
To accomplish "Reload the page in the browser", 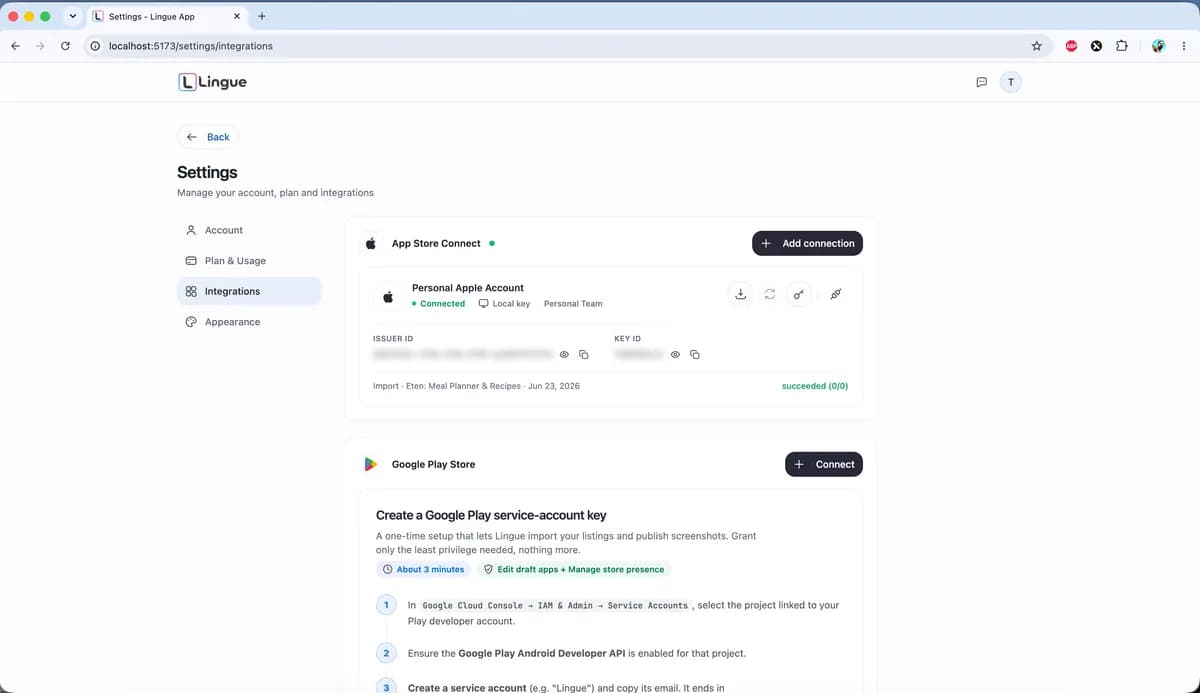I will click(65, 46).
